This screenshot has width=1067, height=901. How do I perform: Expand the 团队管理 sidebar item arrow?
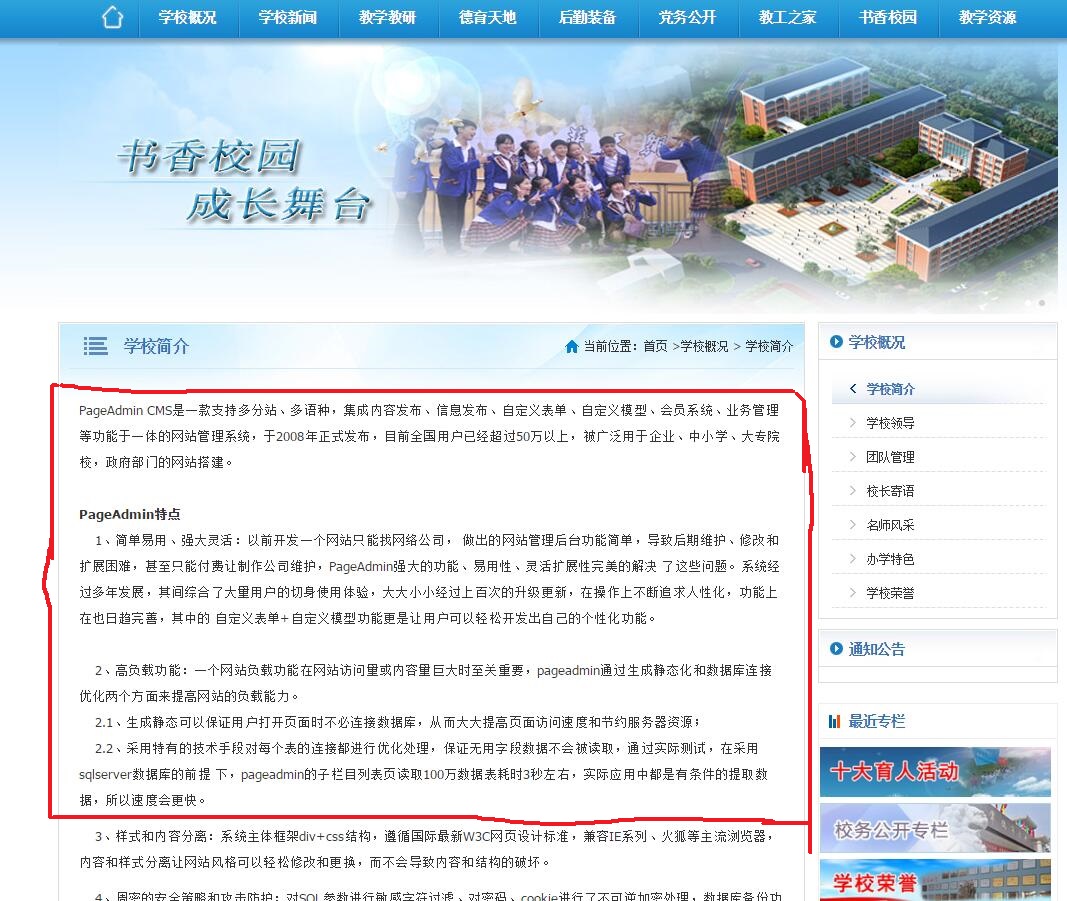click(x=853, y=457)
